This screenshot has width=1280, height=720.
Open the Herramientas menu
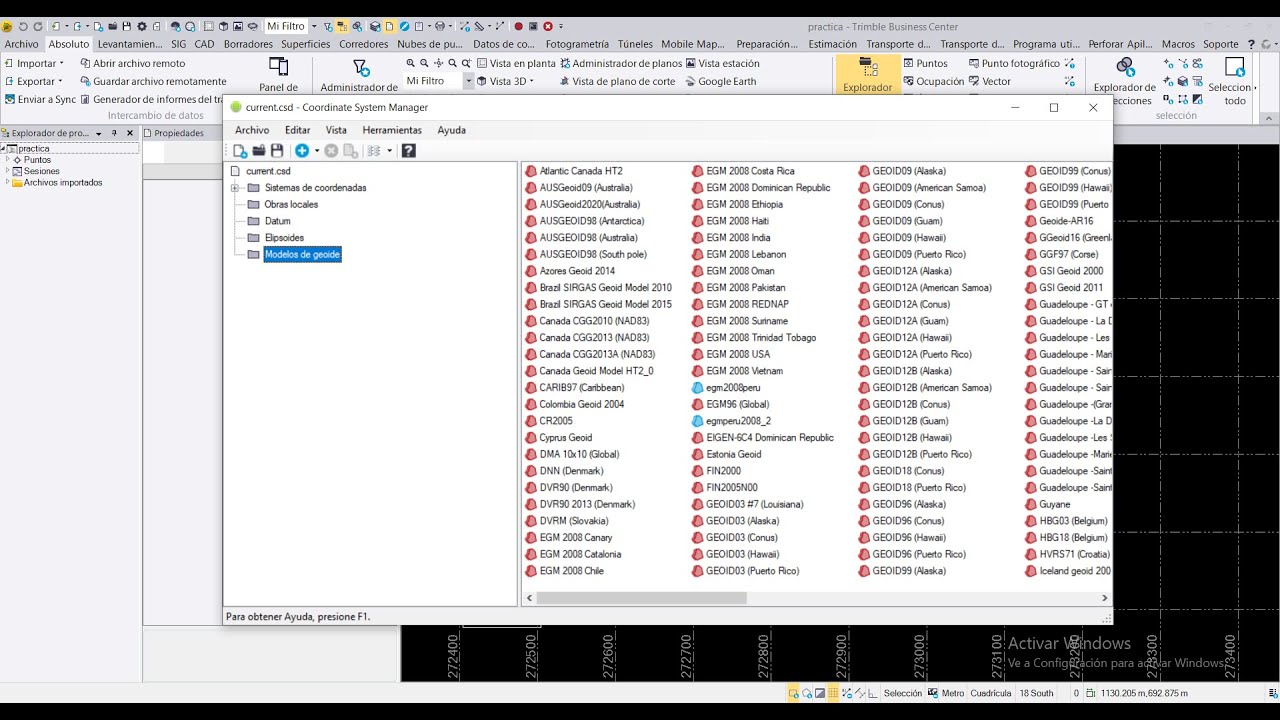[x=392, y=130]
